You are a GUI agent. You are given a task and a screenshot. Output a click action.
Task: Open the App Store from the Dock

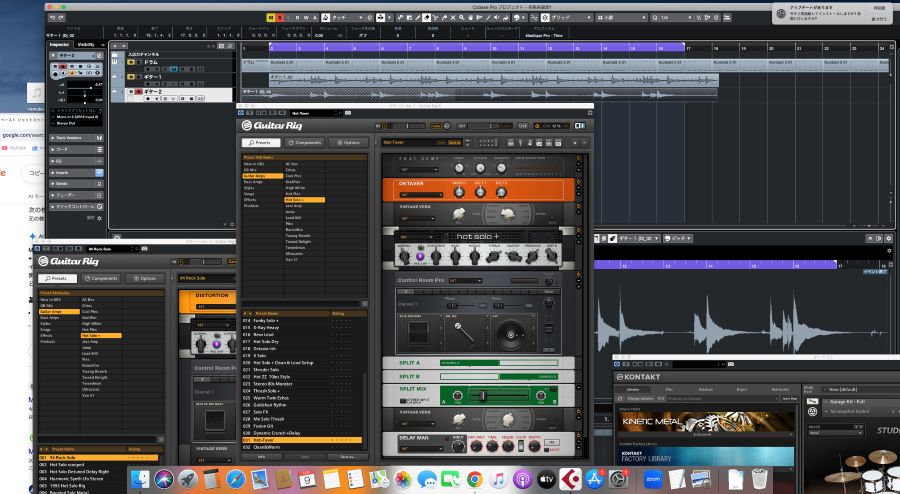(594, 480)
